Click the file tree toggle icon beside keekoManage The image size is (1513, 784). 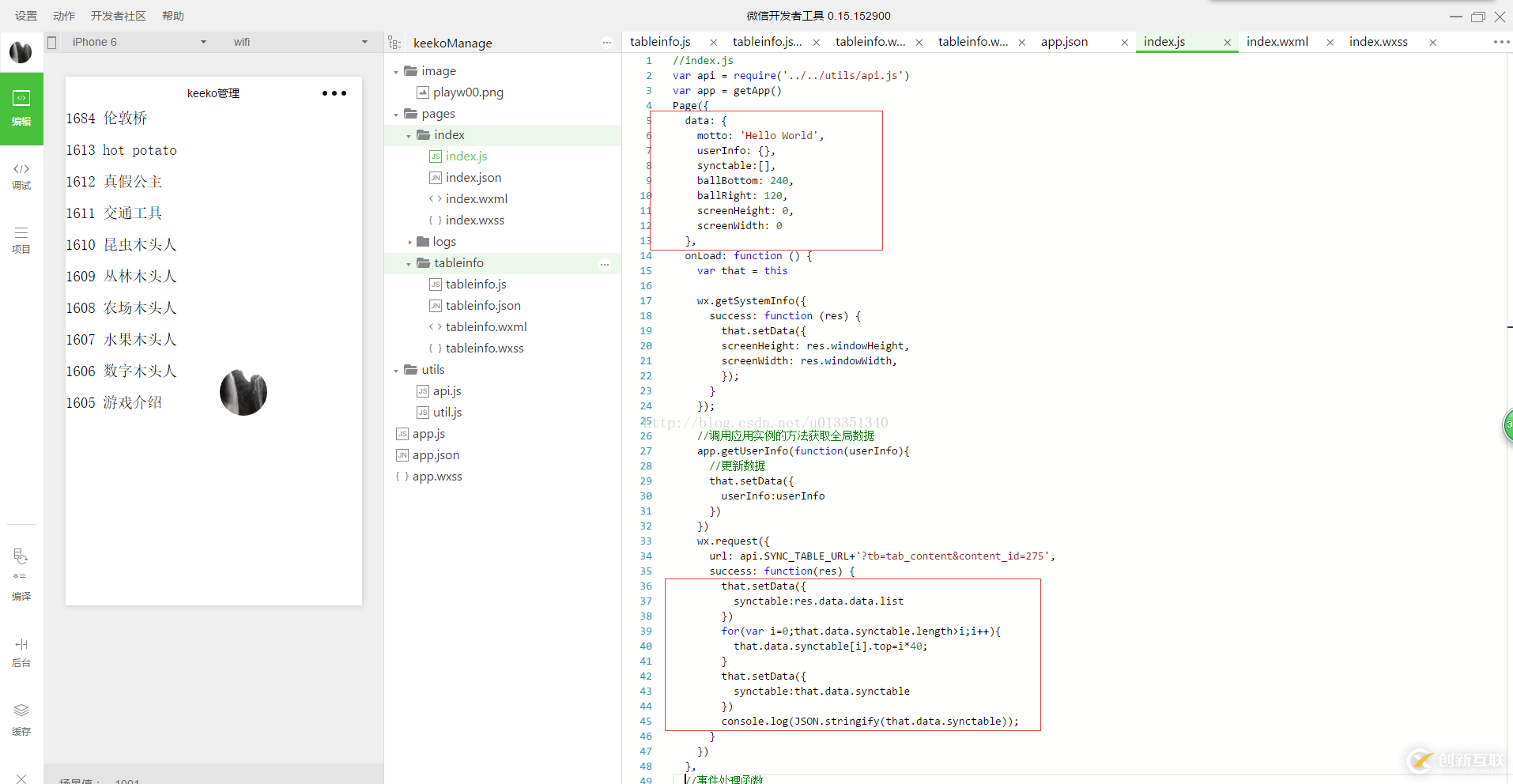pyautogui.click(x=394, y=43)
